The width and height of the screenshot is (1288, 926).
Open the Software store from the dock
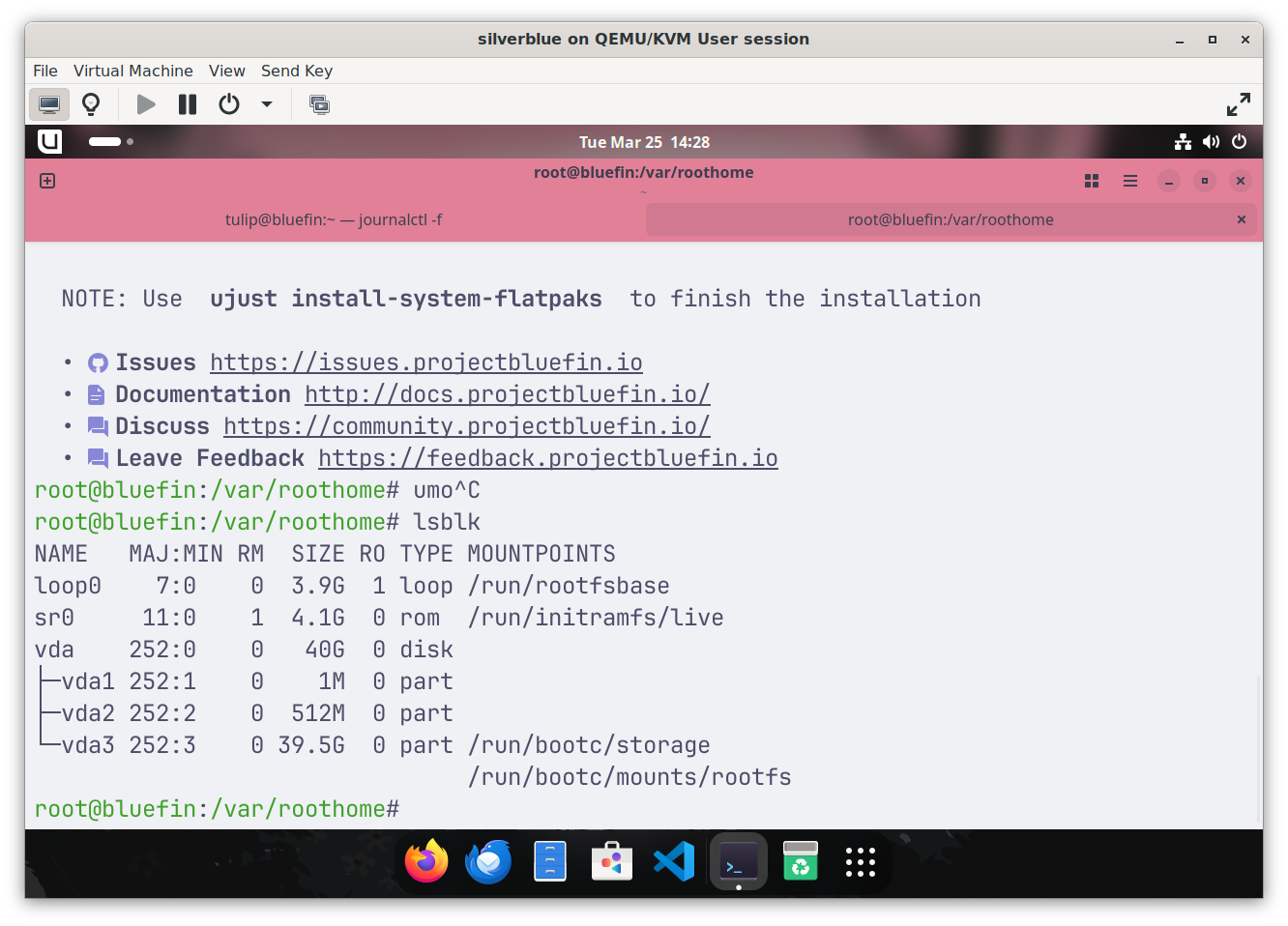tap(612, 861)
